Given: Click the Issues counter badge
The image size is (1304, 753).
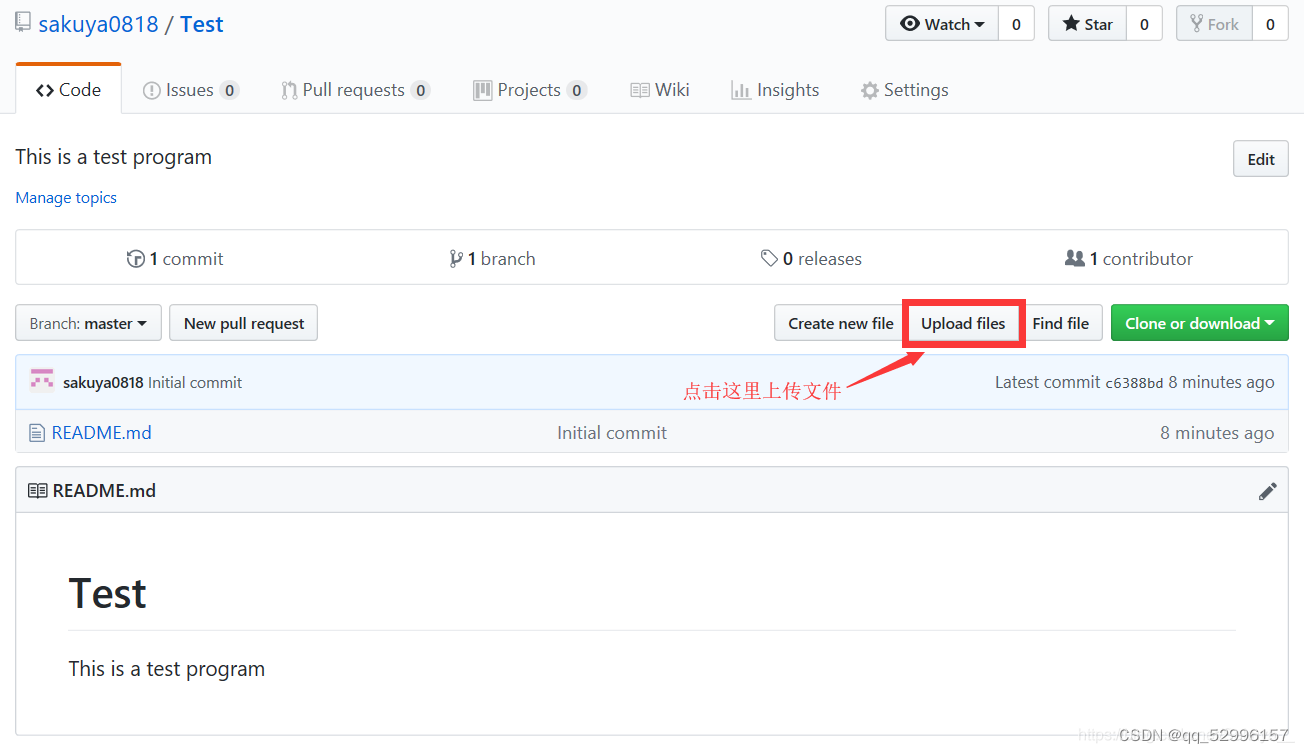Looking at the screenshot, I should point(230,91).
